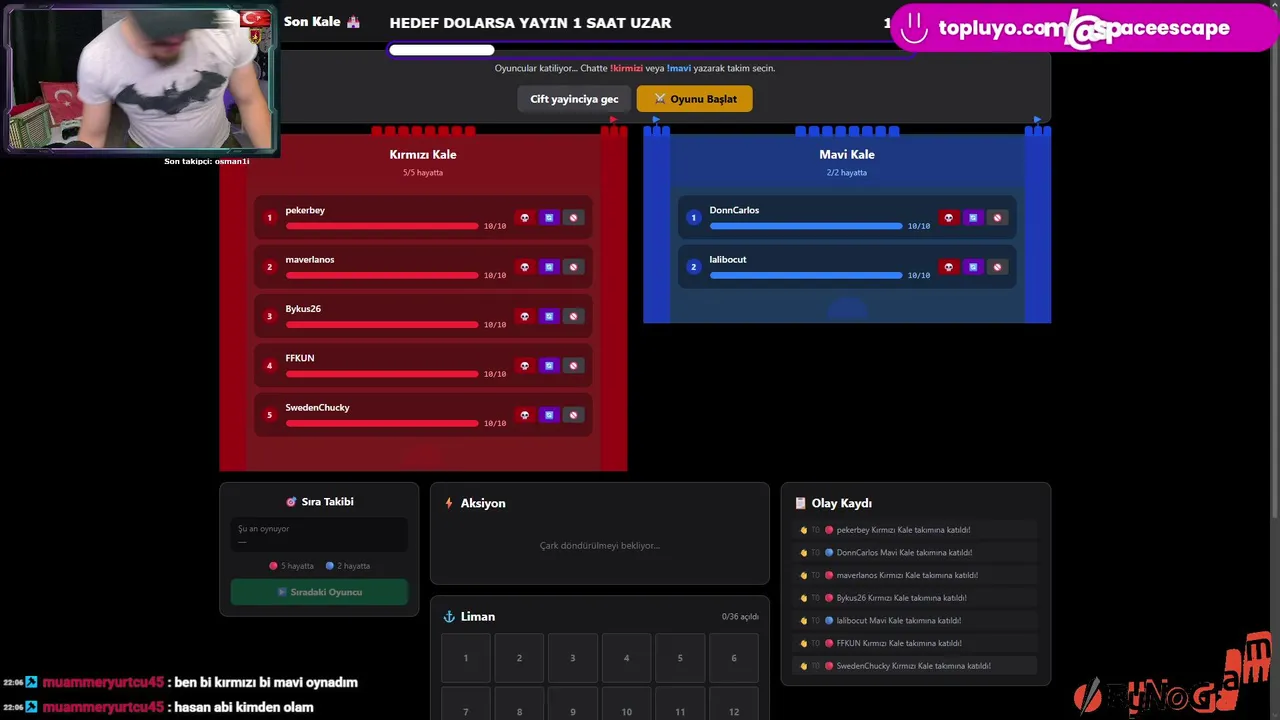Click the purple swap icon for maverlanos
The width and height of the screenshot is (1280, 720).
pos(548,267)
